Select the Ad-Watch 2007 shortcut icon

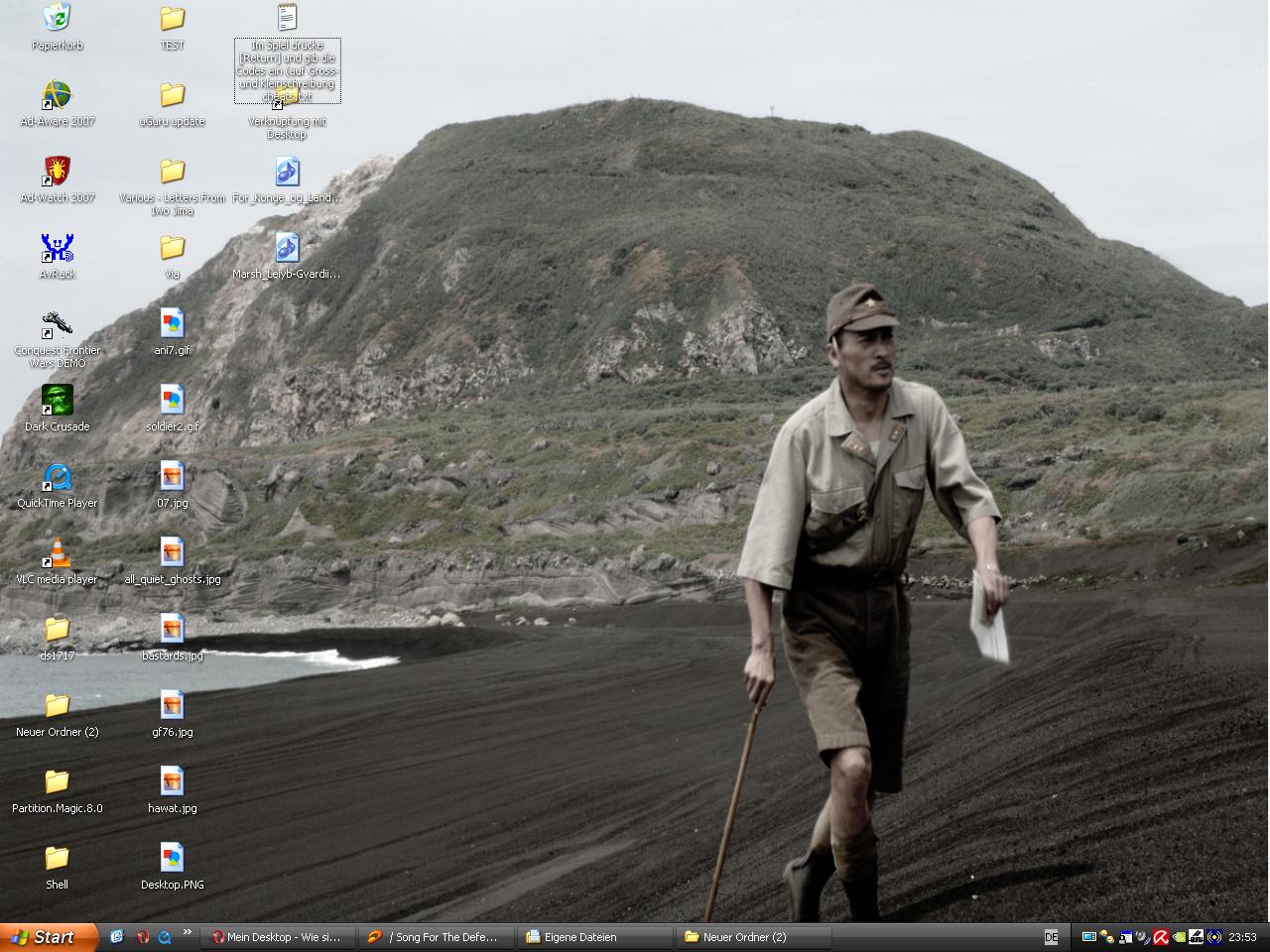pos(58,173)
